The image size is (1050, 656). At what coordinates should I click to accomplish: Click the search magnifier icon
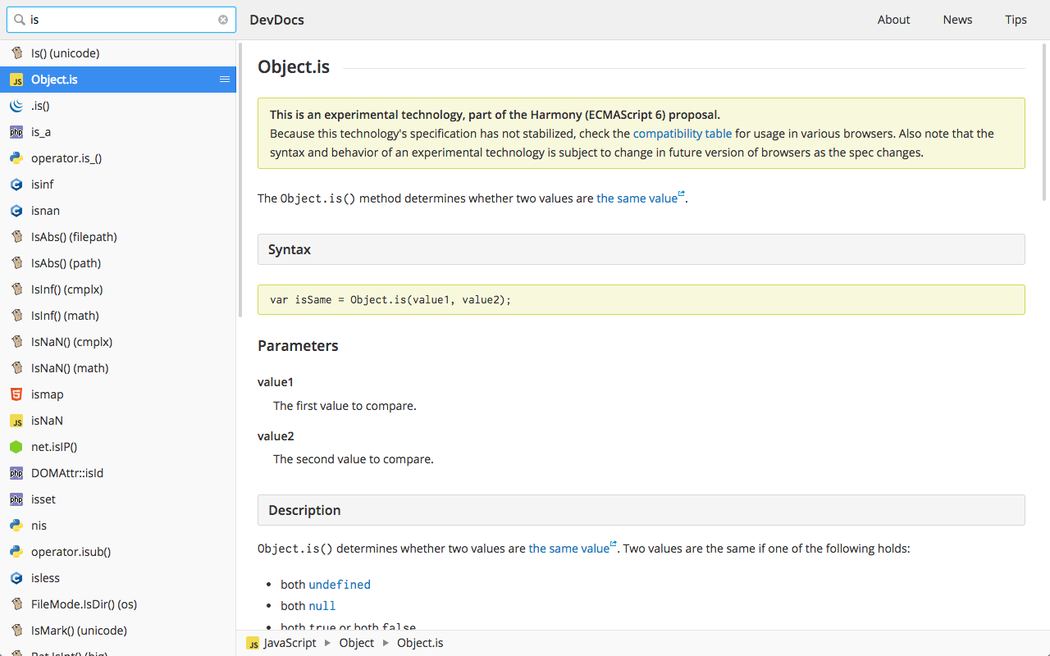[19, 19]
